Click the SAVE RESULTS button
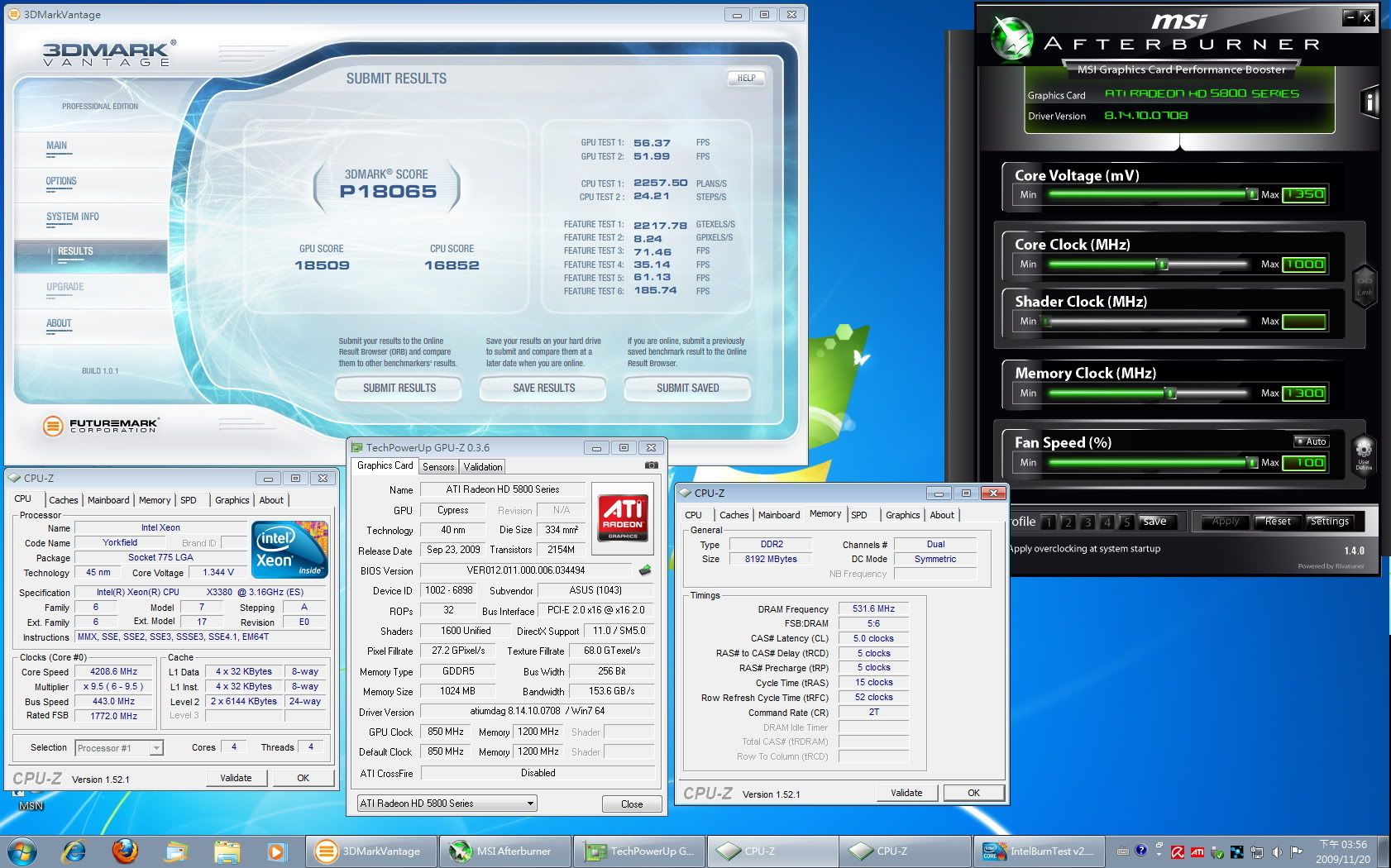 tap(543, 388)
